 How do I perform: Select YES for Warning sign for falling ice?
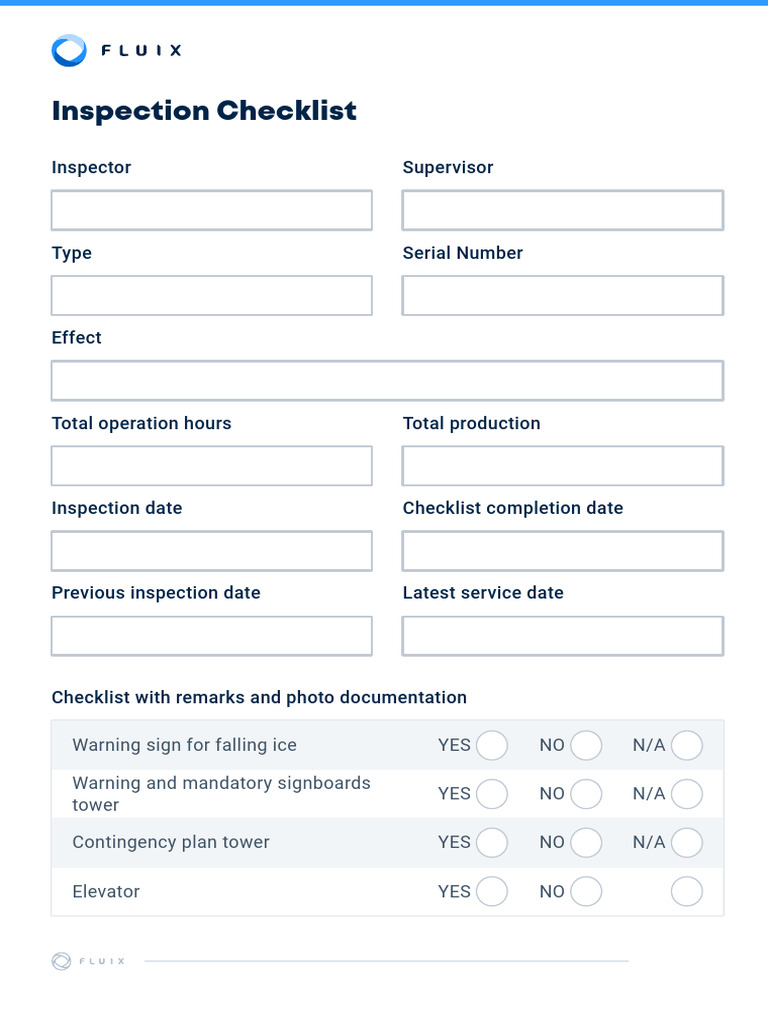tap(491, 746)
